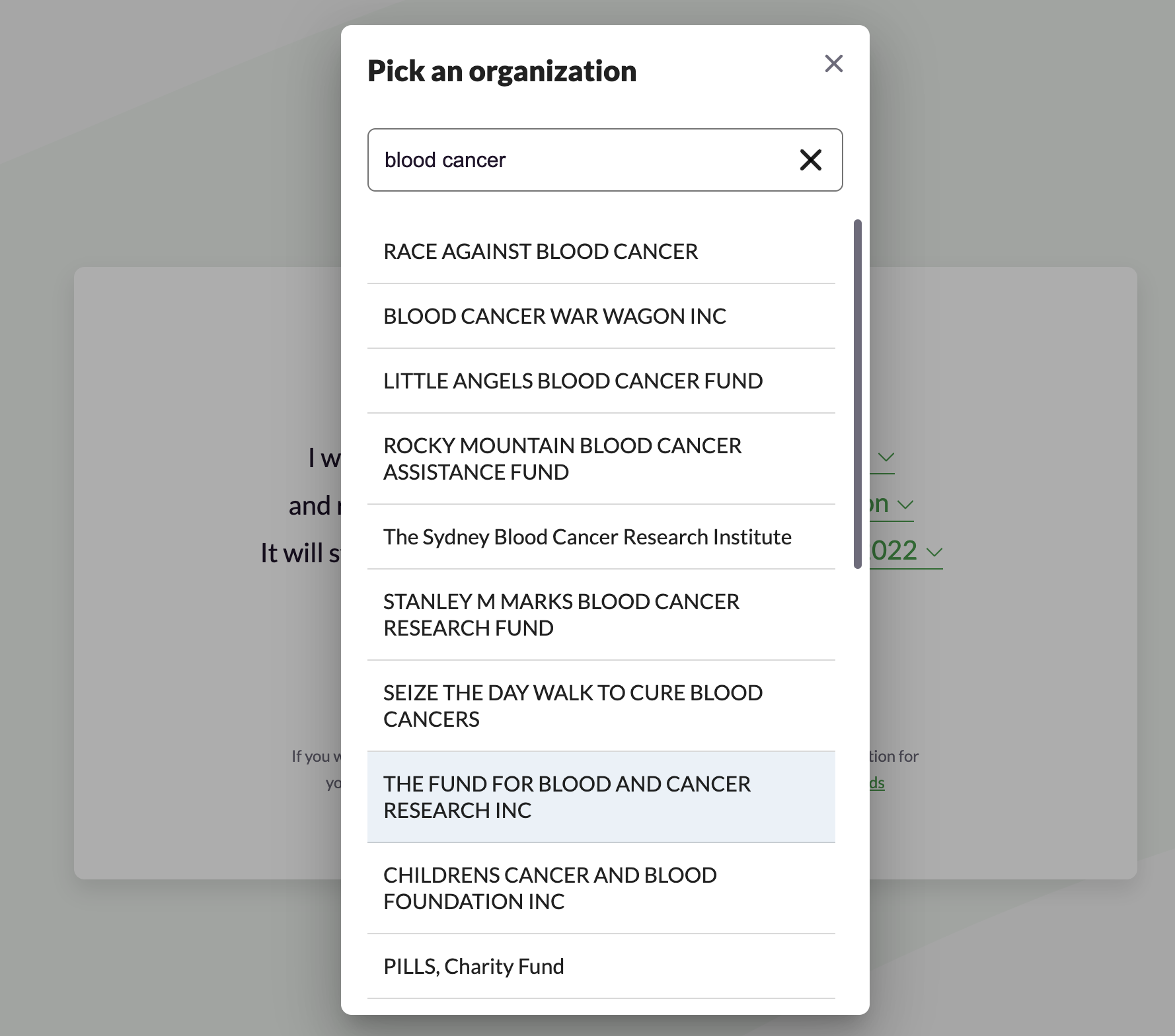The width and height of the screenshot is (1175, 1036).
Task: Click the organization list scrollbar
Action: click(x=858, y=394)
